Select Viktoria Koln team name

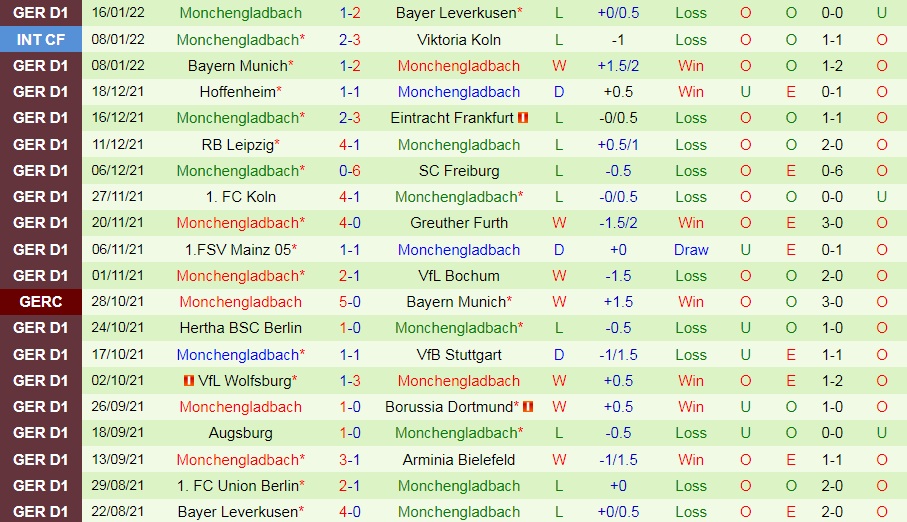click(x=459, y=40)
